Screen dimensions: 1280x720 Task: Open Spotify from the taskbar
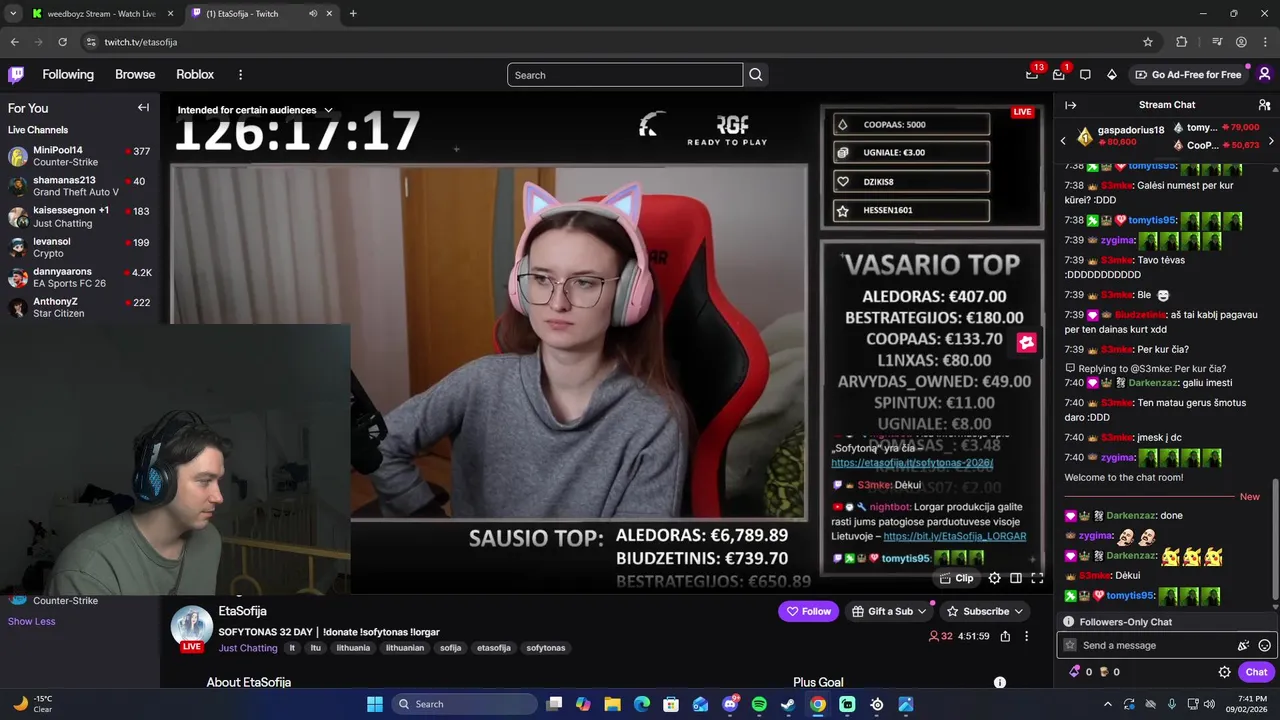coord(759,704)
